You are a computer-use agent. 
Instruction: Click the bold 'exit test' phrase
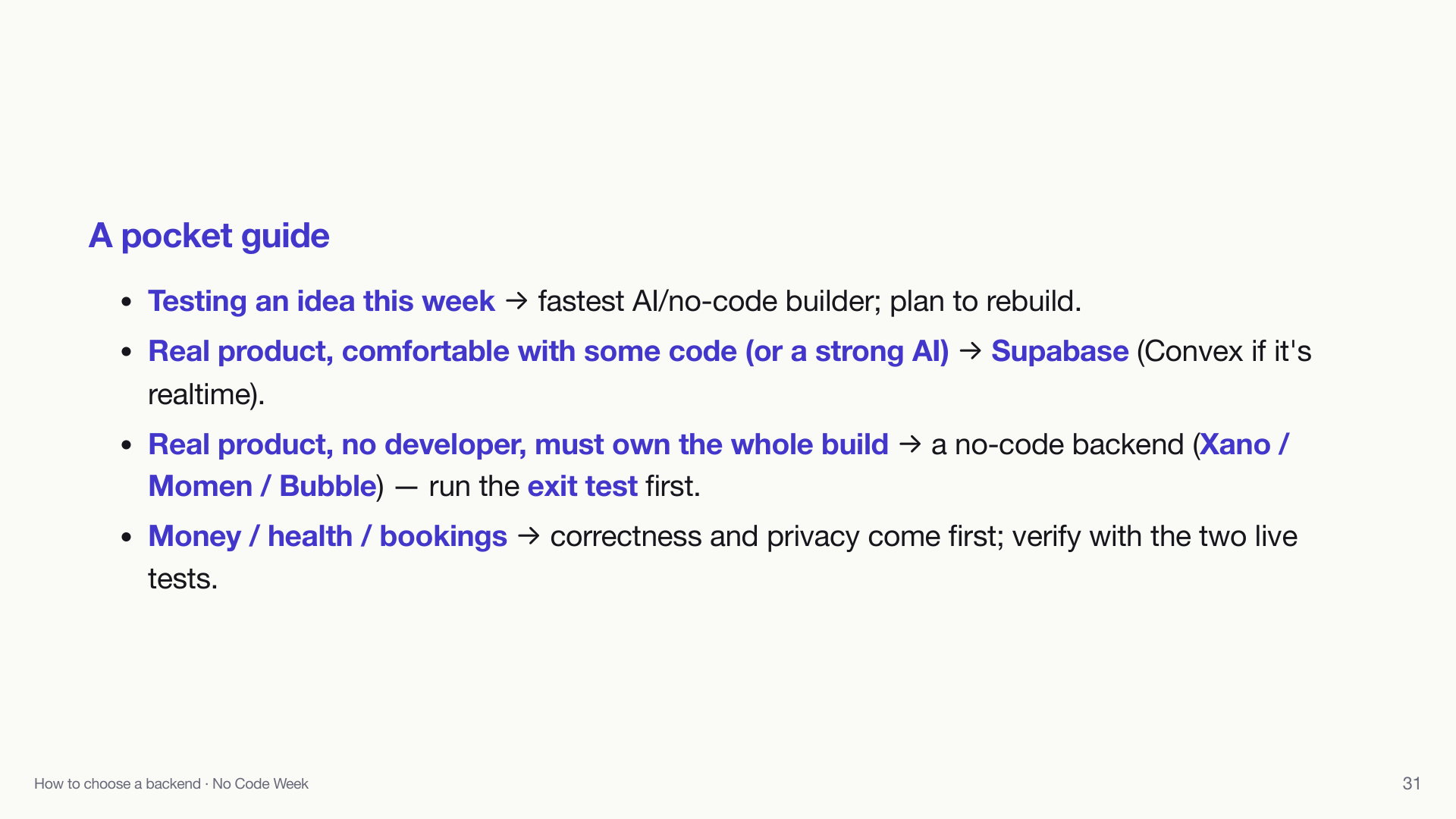(582, 486)
